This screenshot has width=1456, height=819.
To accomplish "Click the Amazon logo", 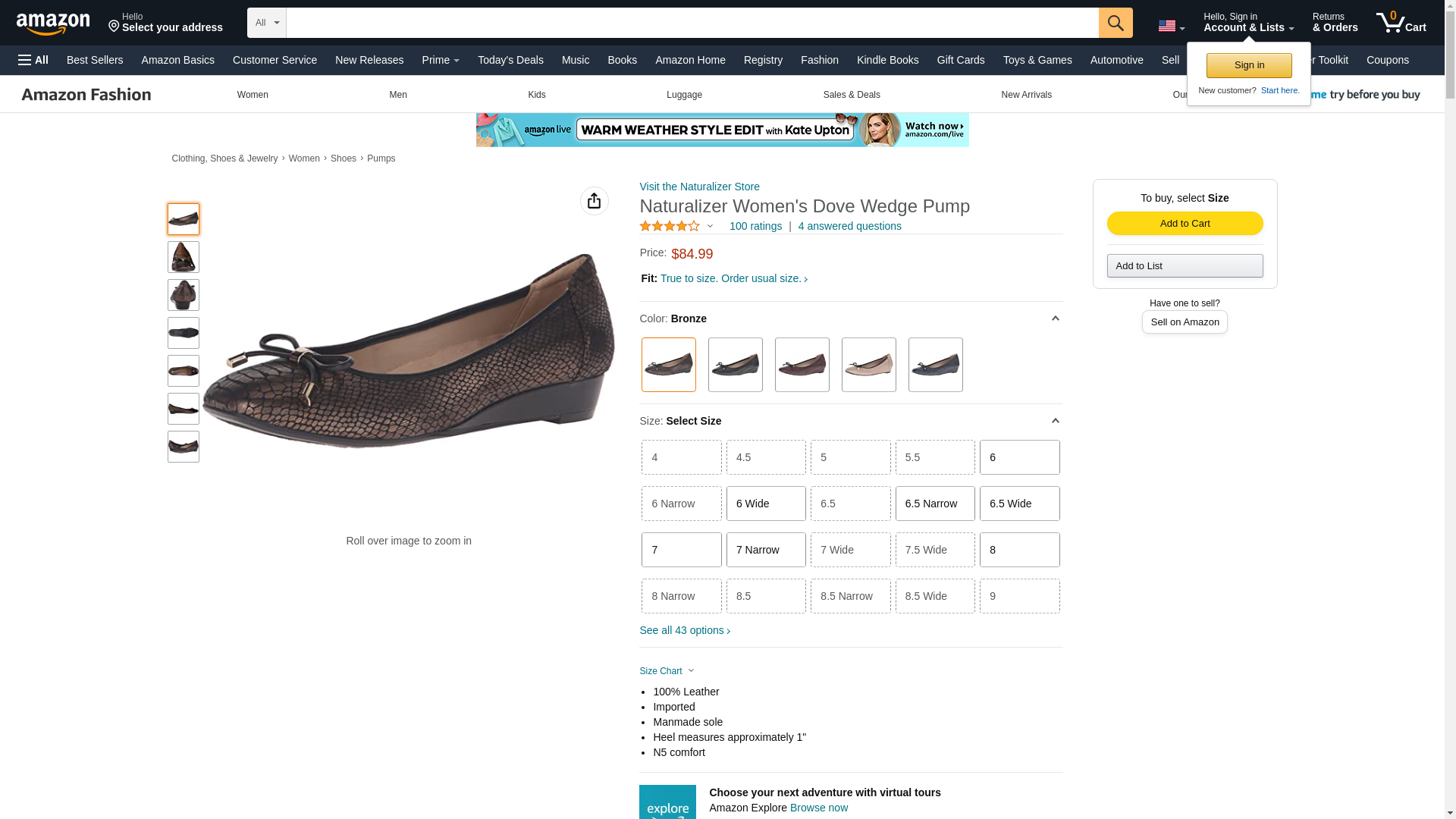I will tap(53, 24).
